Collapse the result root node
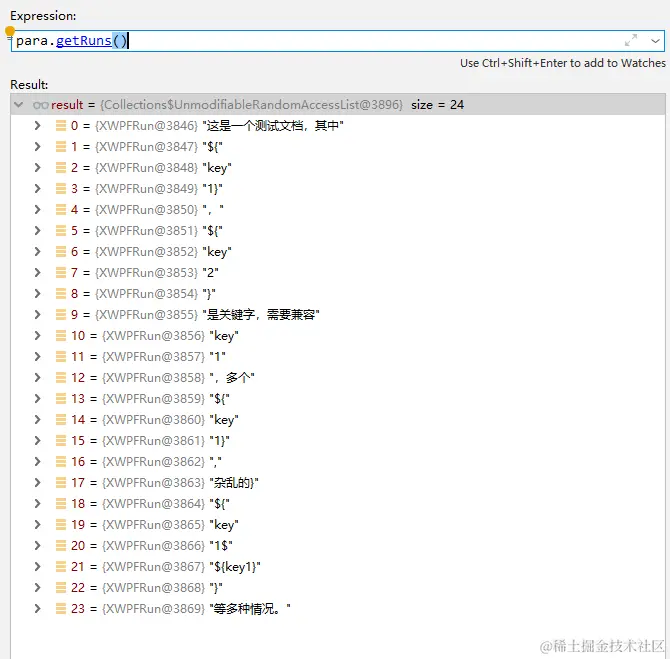 coord(18,104)
